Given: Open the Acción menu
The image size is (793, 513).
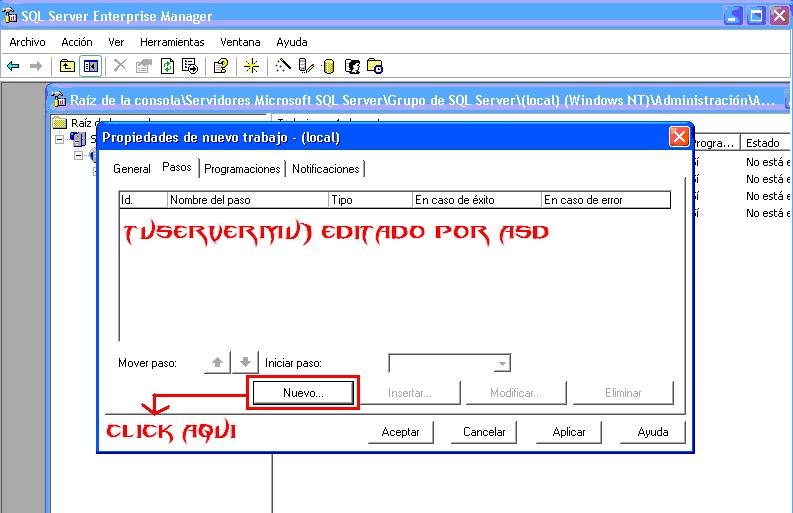Looking at the screenshot, I should click(x=77, y=42).
